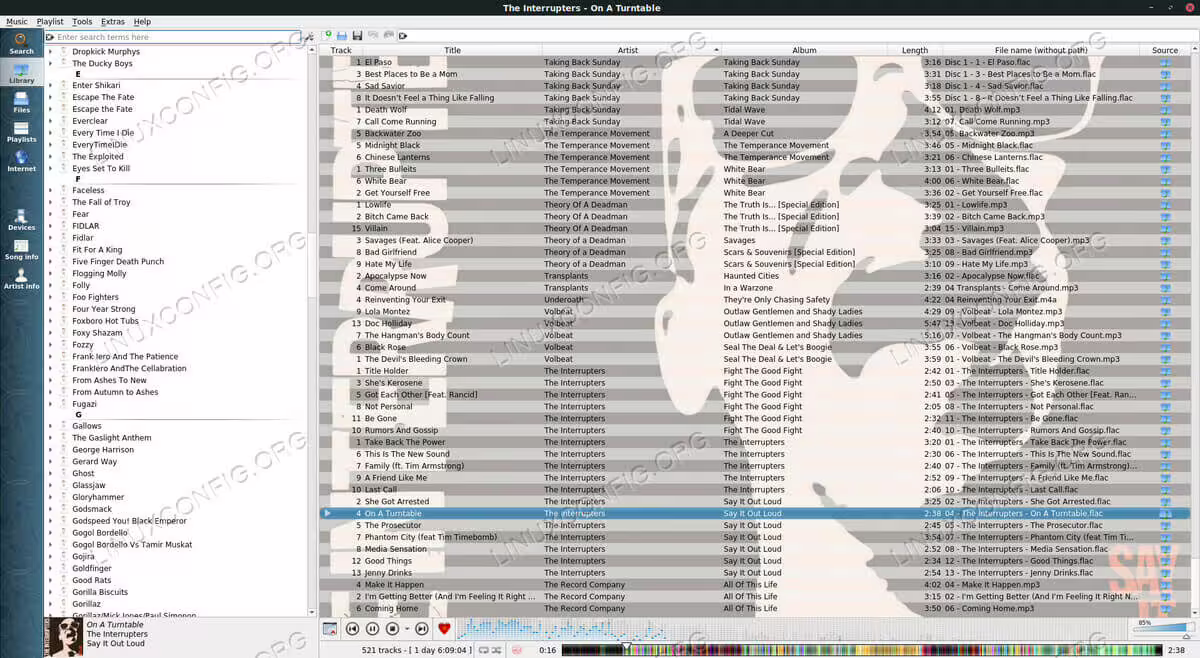The width and height of the screenshot is (1200, 658).
Task: Expand The Gaslight Anthem artist
Action: tap(51, 438)
